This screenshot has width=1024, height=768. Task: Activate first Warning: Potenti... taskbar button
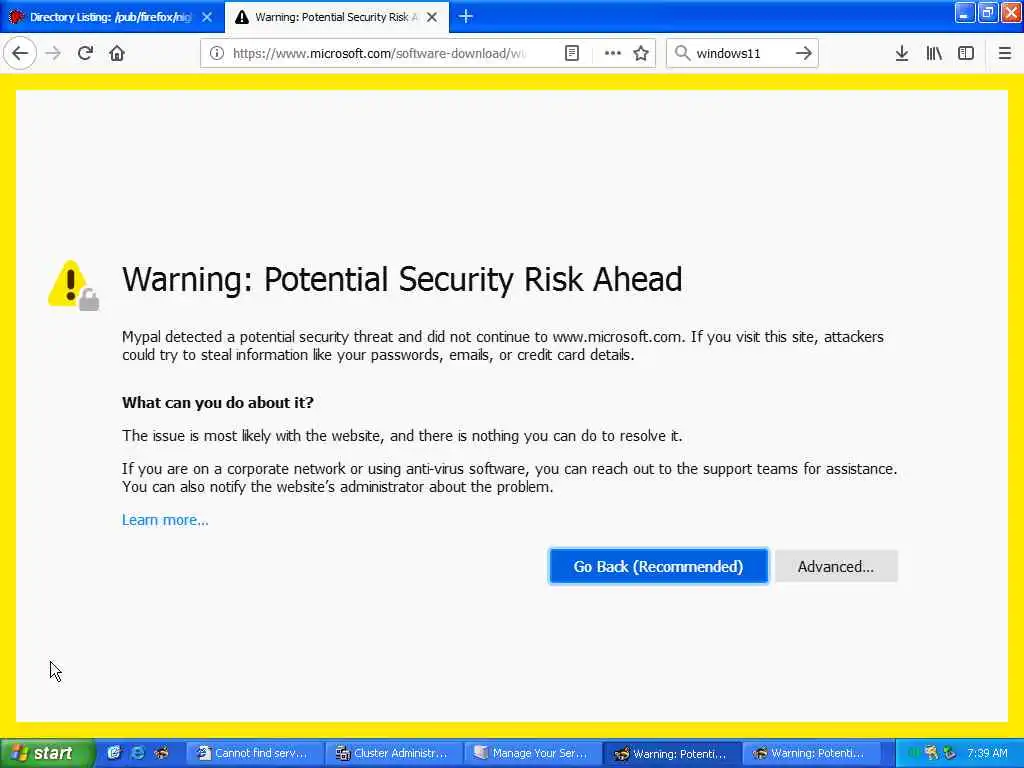(672, 754)
